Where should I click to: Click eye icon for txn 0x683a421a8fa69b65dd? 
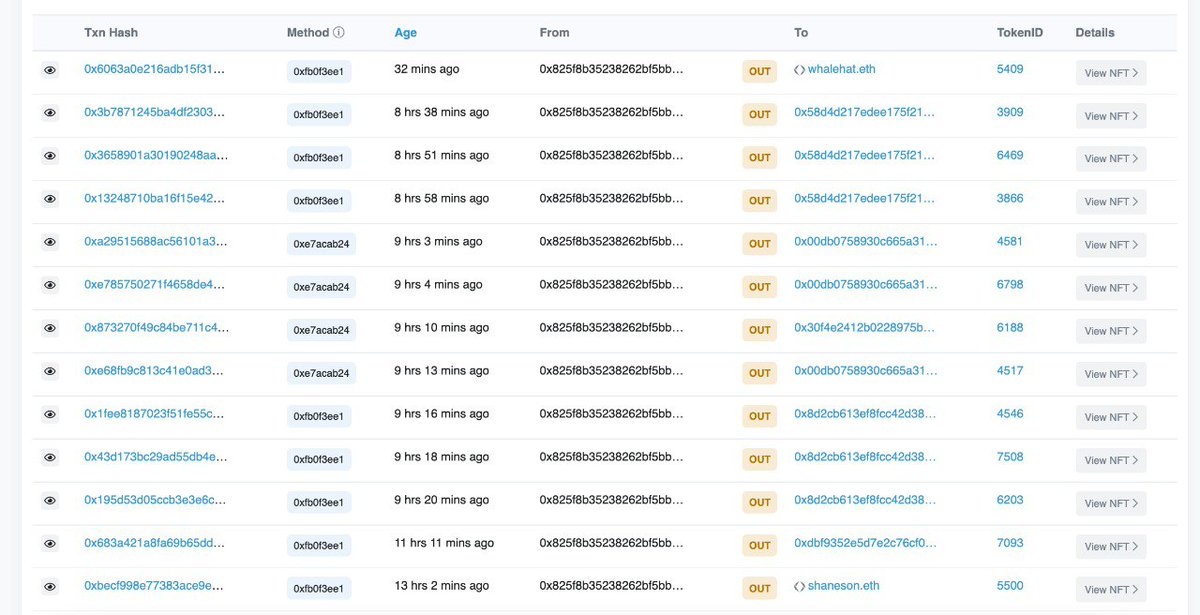(x=50, y=543)
